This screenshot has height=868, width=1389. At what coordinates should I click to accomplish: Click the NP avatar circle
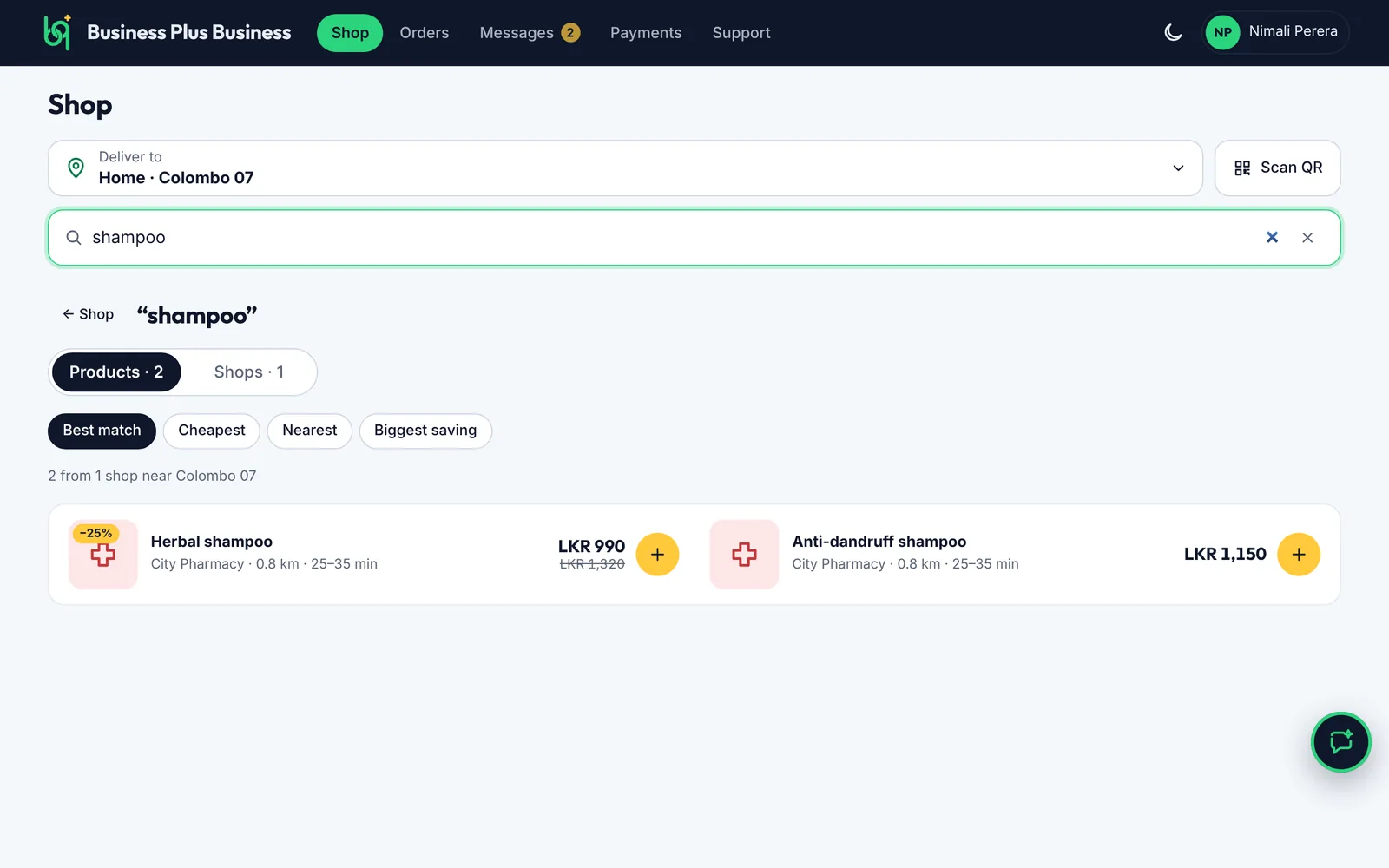pyautogui.click(x=1222, y=32)
